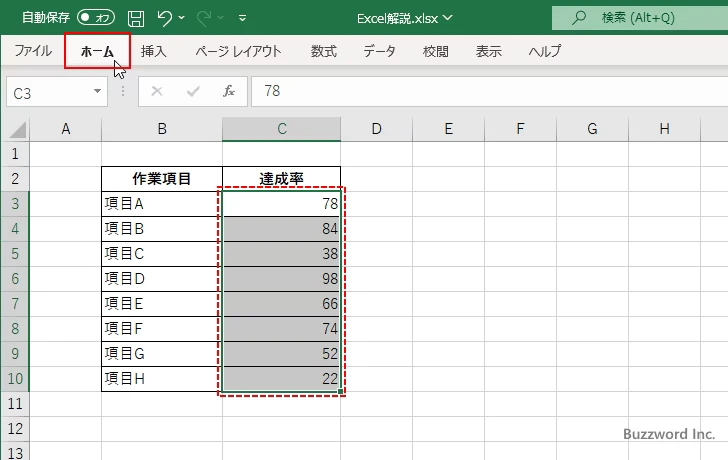Select column A header
Viewport: 728px width, 460px height.
coord(65,129)
